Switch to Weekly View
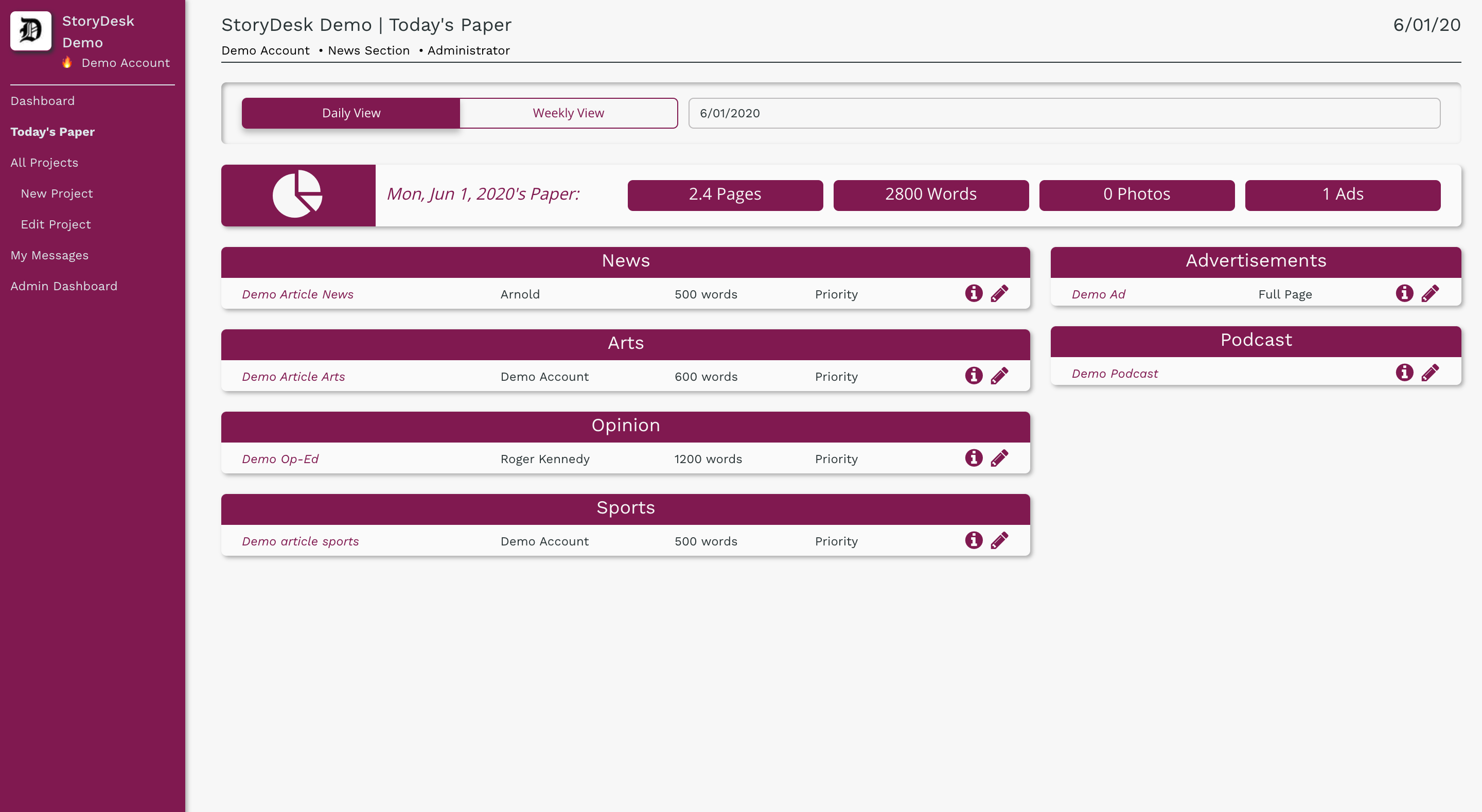 [x=568, y=113]
